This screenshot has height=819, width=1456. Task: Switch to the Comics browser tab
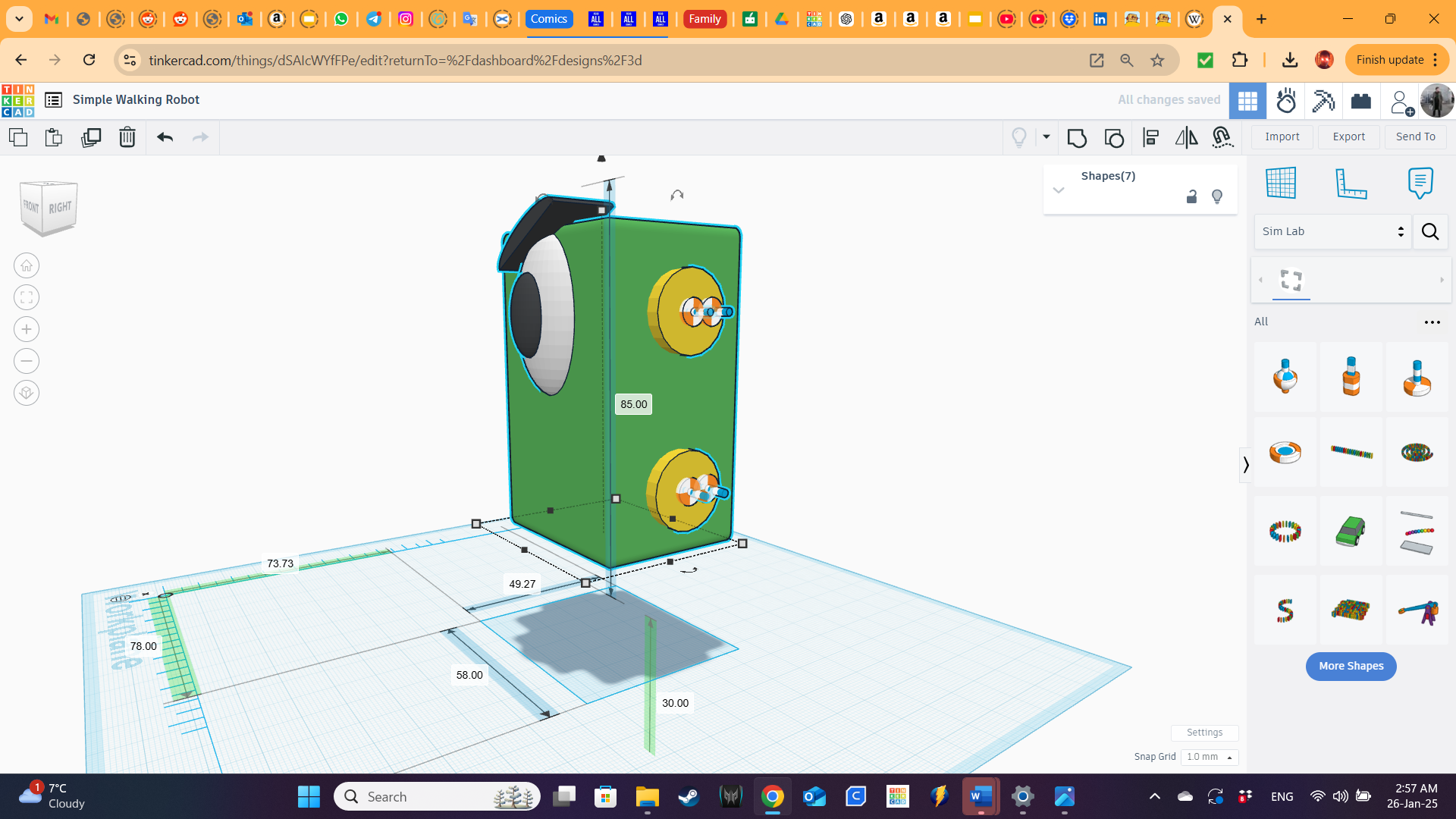click(x=549, y=19)
